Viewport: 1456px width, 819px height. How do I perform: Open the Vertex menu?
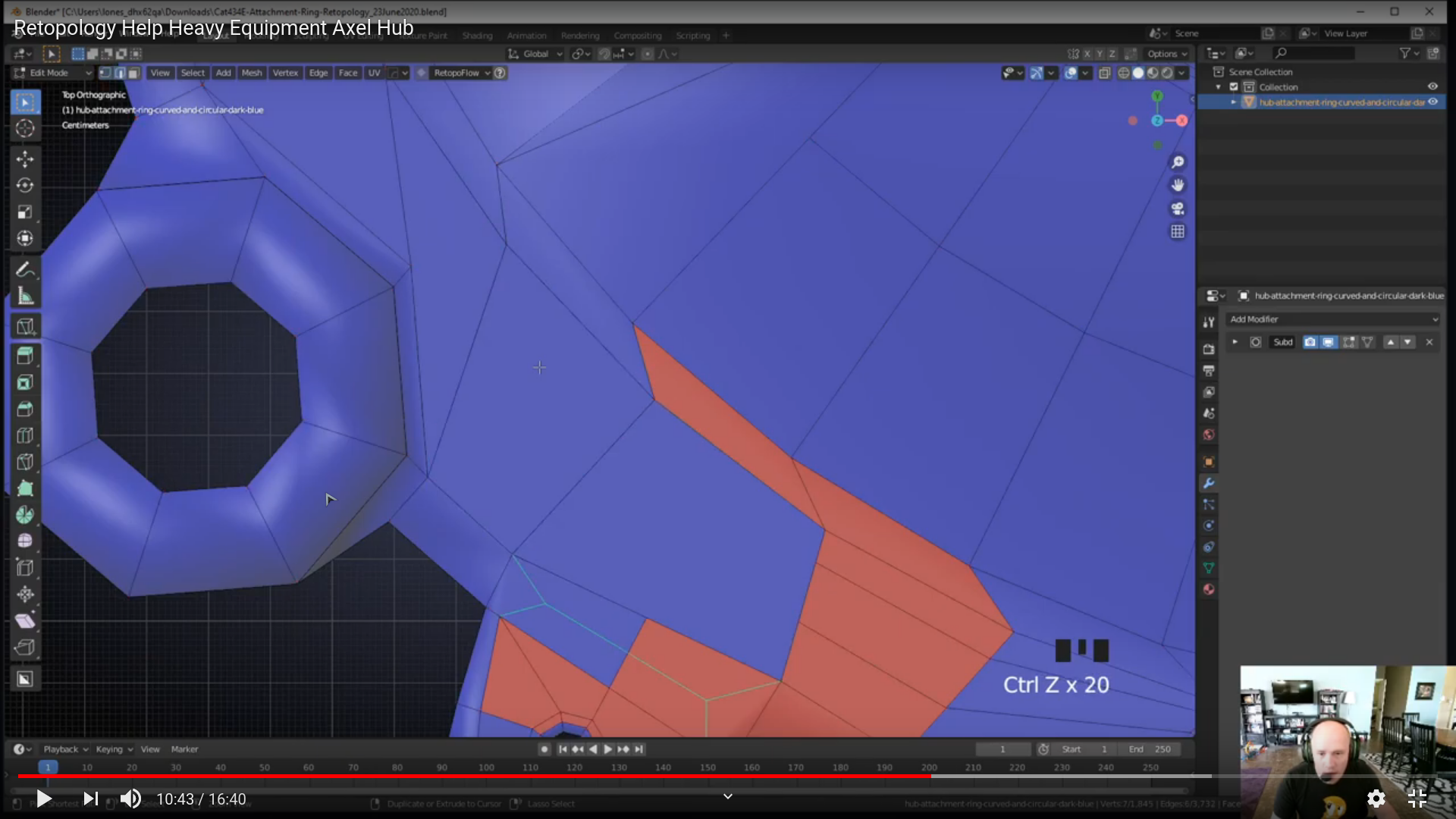pyautogui.click(x=285, y=73)
